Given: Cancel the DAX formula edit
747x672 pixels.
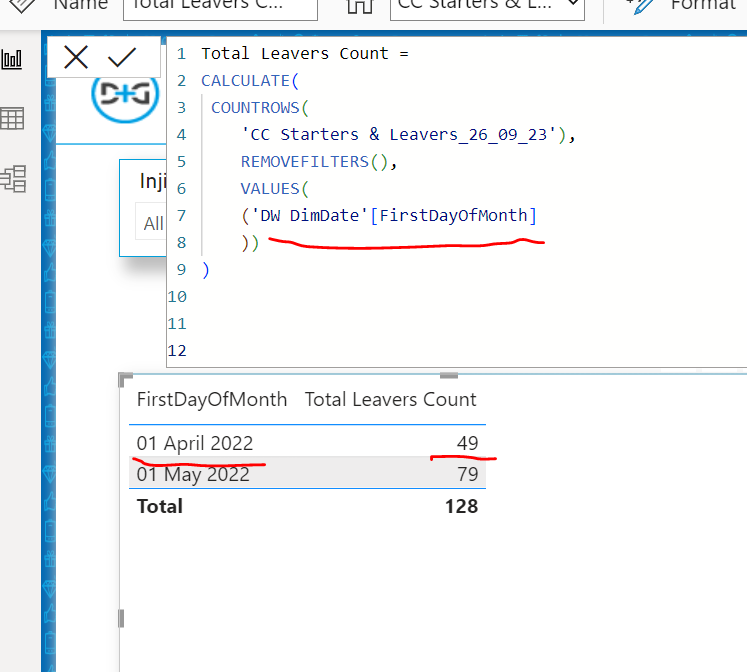Looking at the screenshot, I should click(76, 58).
